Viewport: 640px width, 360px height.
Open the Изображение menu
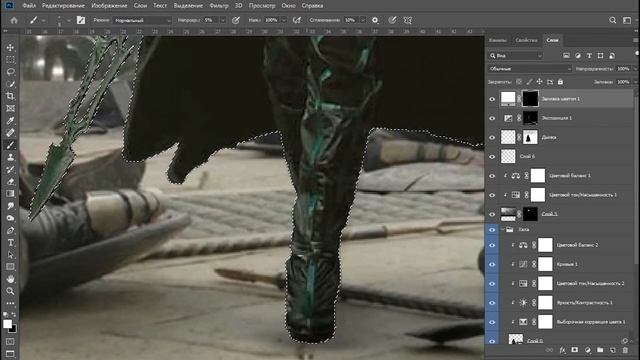click(109, 6)
